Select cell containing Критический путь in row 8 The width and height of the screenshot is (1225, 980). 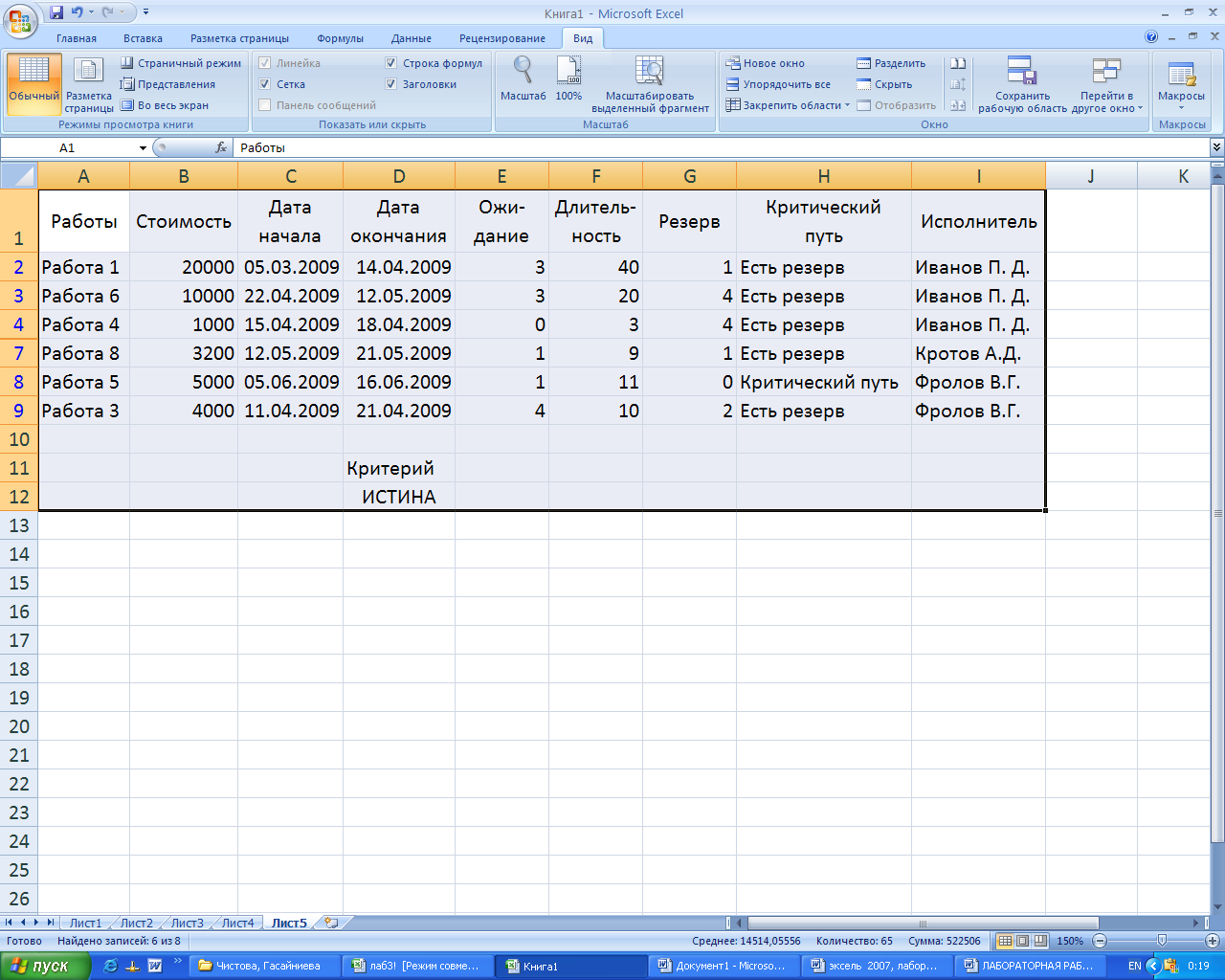tap(823, 382)
